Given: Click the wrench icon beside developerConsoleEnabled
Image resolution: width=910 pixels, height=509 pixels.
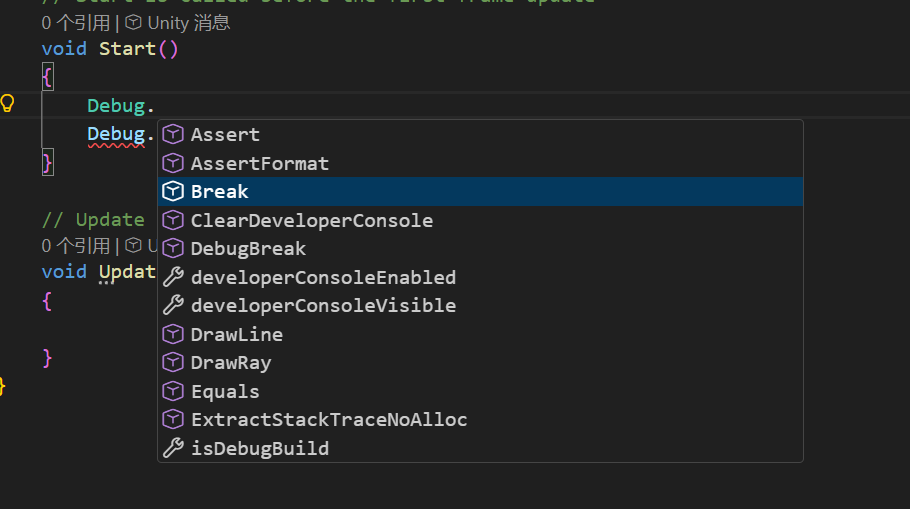Looking at the screenshot, I should click(x=173, y=277).
